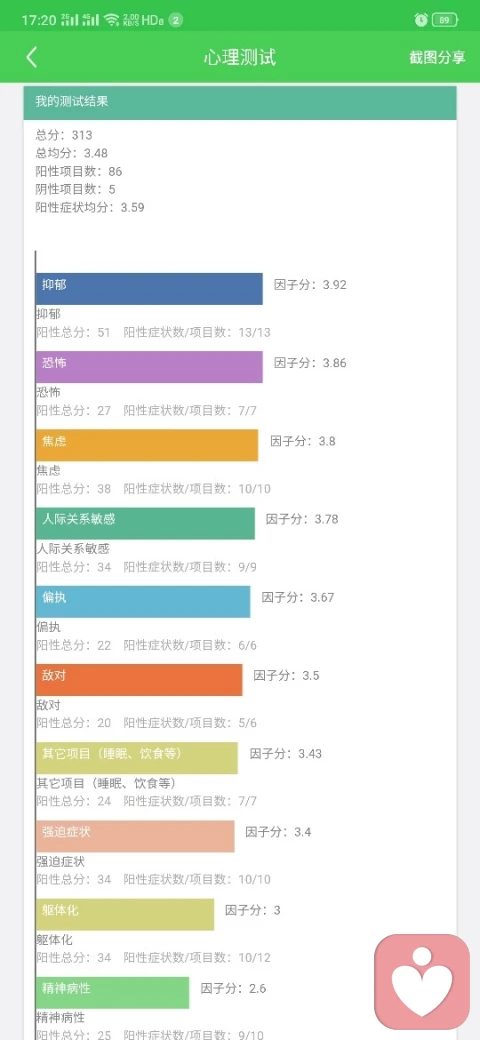Tap the back arrow icon

point(32,57)
